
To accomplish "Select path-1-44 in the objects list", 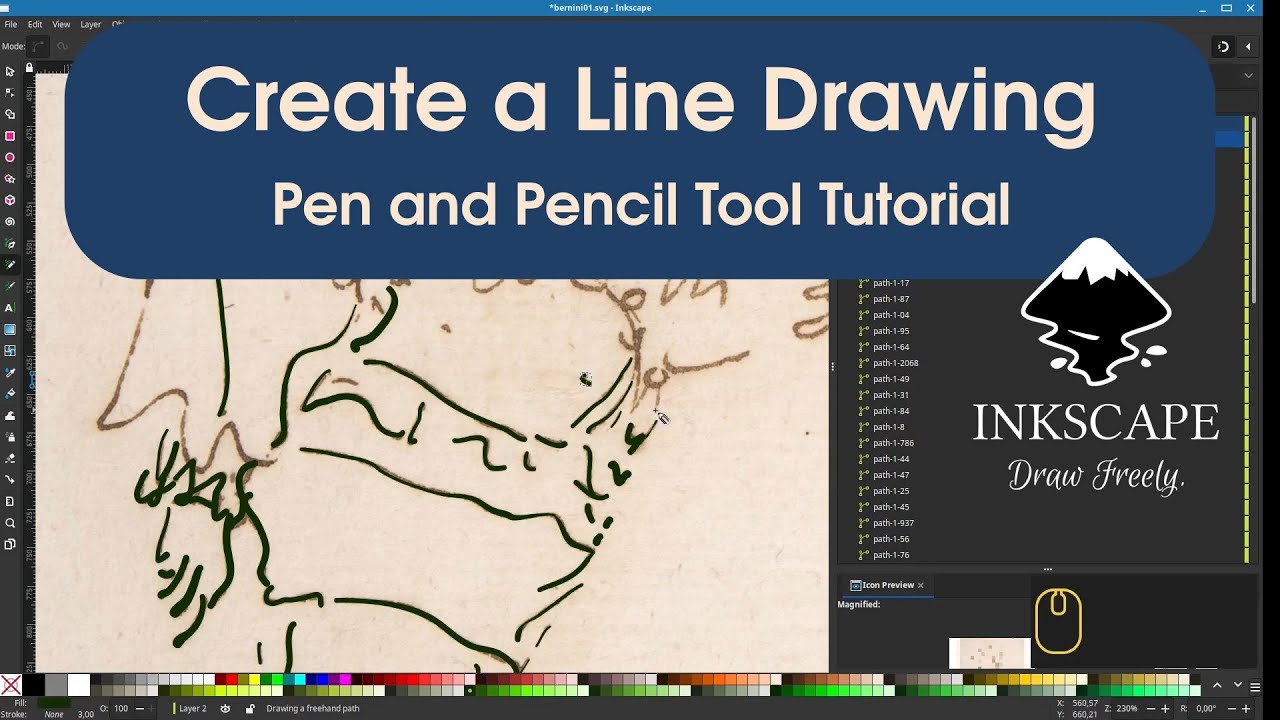I will pyautogui.click(x=891, y=459).
